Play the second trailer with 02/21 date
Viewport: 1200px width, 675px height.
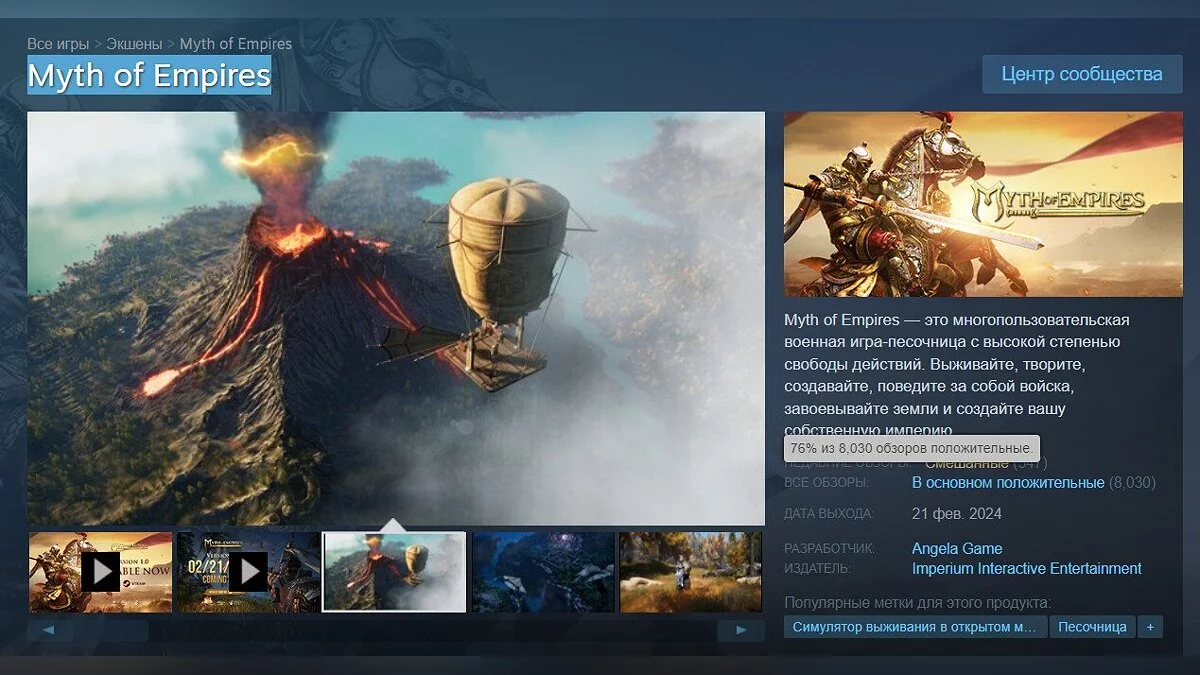tap(248, 572)
